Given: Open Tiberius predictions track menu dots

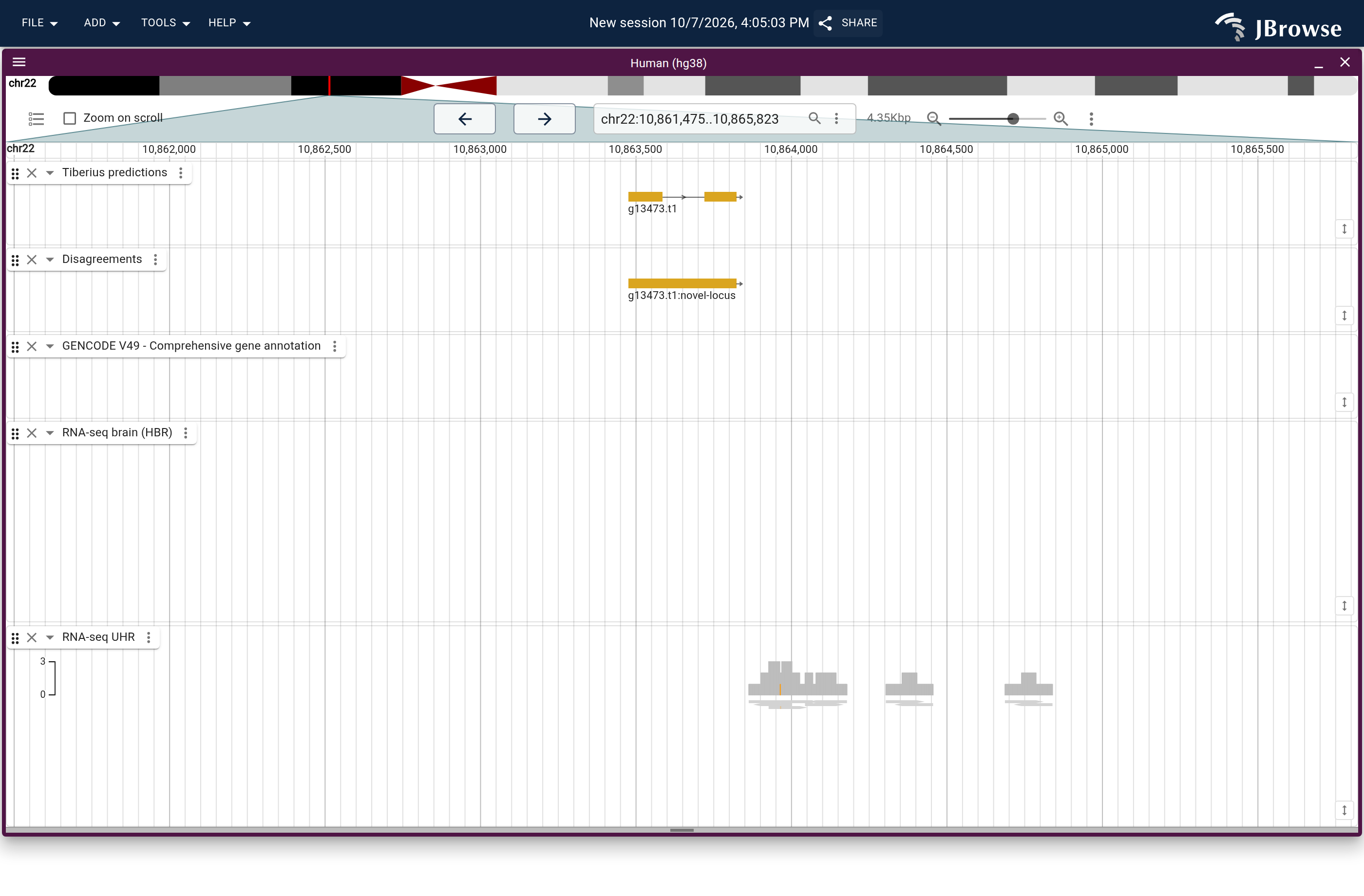Looking at the screenshot, I should (x=181, y=173).
